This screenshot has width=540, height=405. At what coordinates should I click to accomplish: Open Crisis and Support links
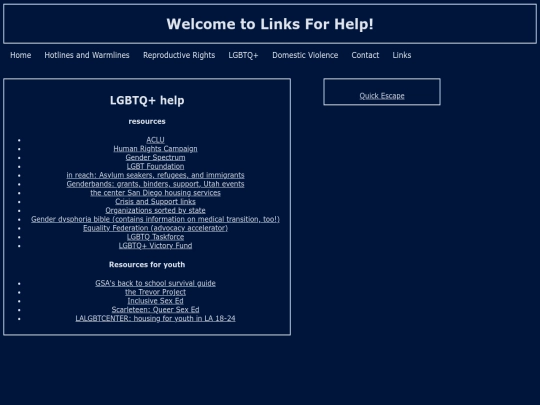coord(155,201)
